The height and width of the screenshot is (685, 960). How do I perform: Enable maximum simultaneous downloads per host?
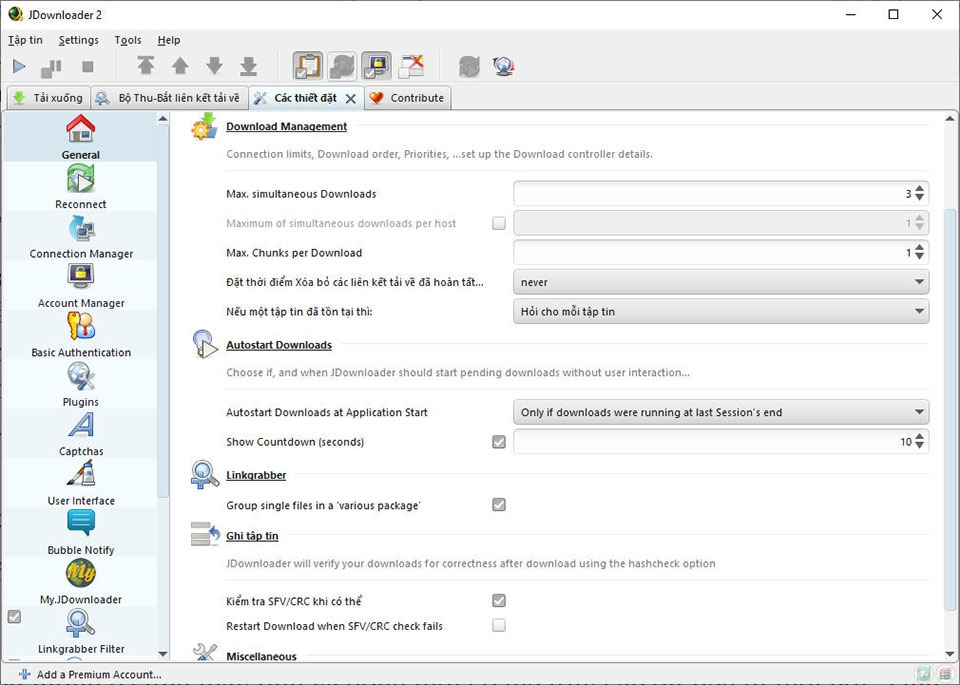pyautogui.click(x=499, y=222)
